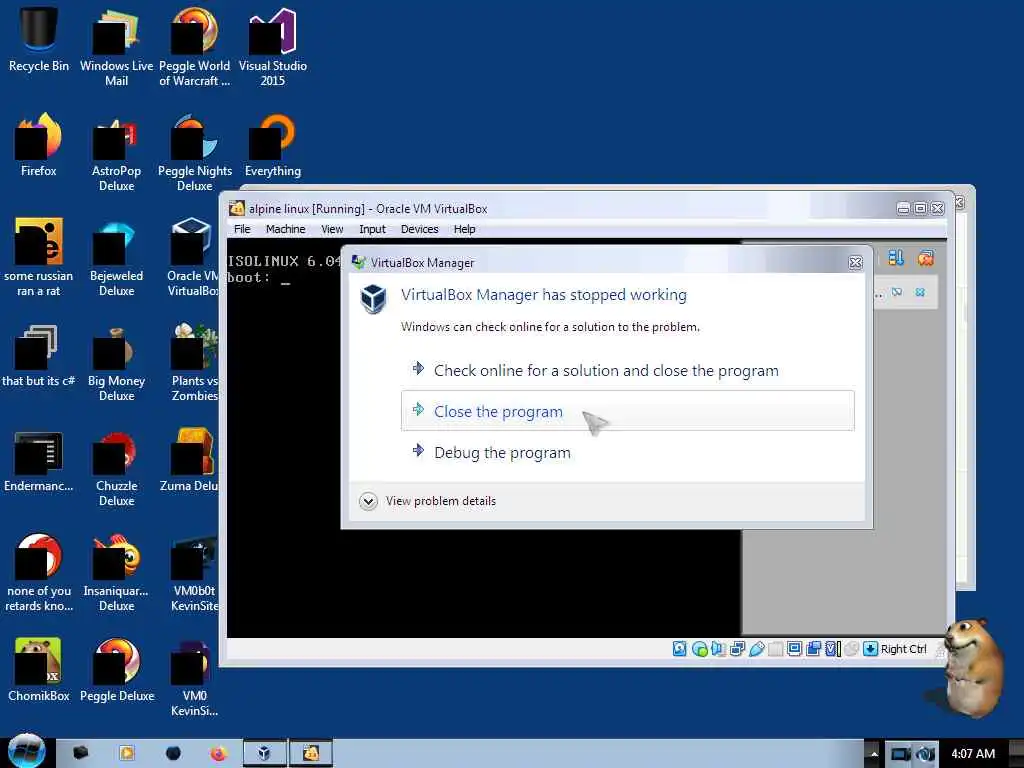Select the Peggle Nights Deluxe desktop icon
This screenshot has height=768, width=1024.
(x=195, y=152)
